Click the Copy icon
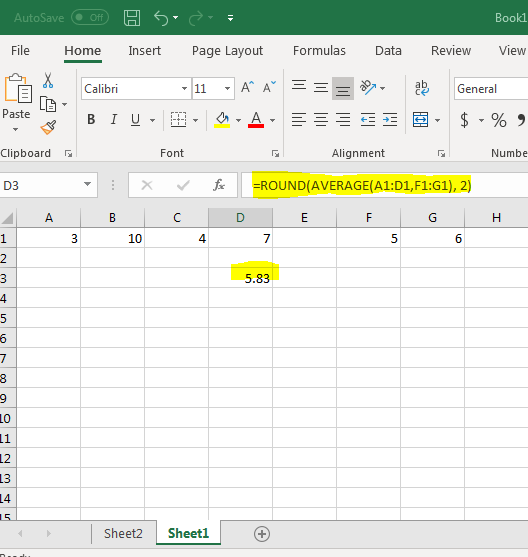 click(x=48, y=104)
